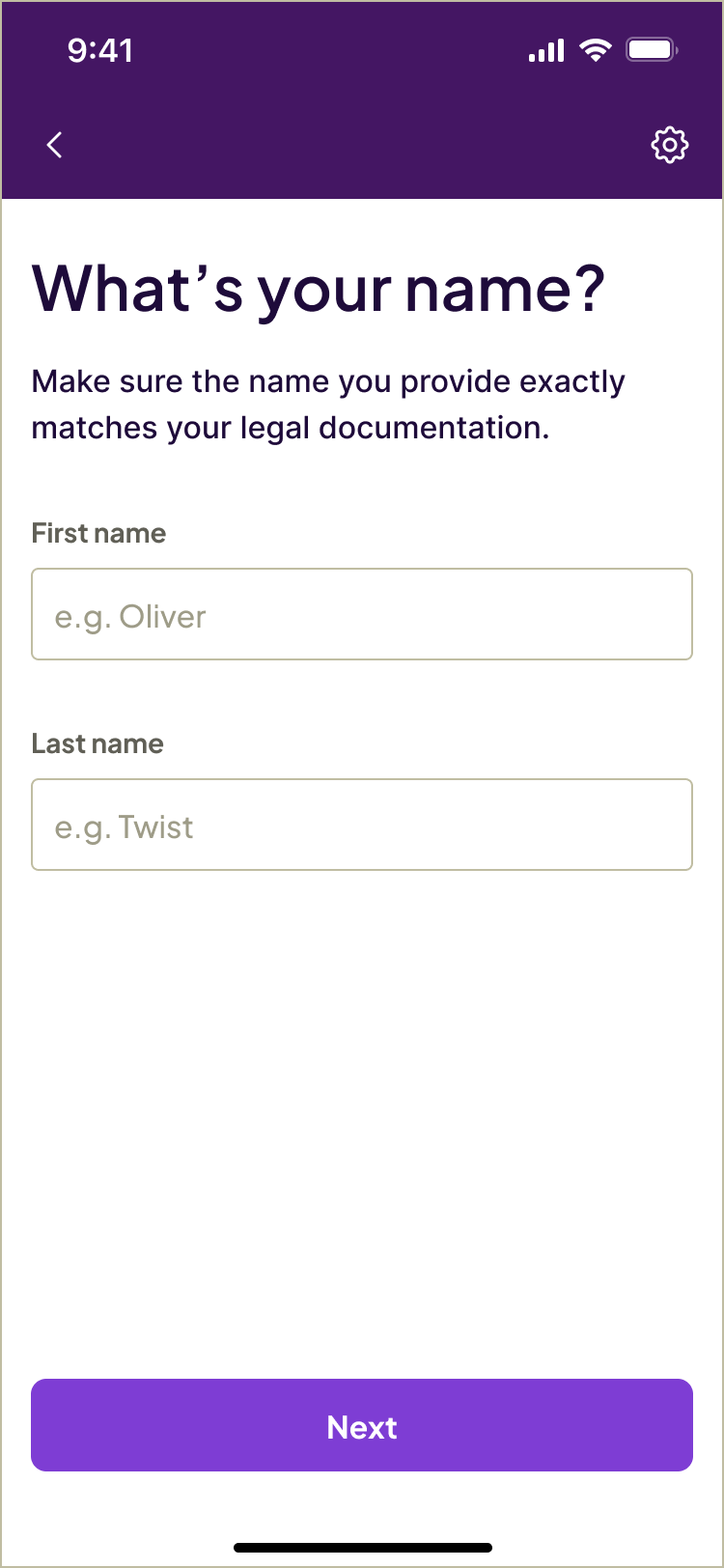Image resolution: width=724 pixels, height=1568 pixels.
Task: Tap the Oliver placeholder text field
Action: [x=362, y=614]
